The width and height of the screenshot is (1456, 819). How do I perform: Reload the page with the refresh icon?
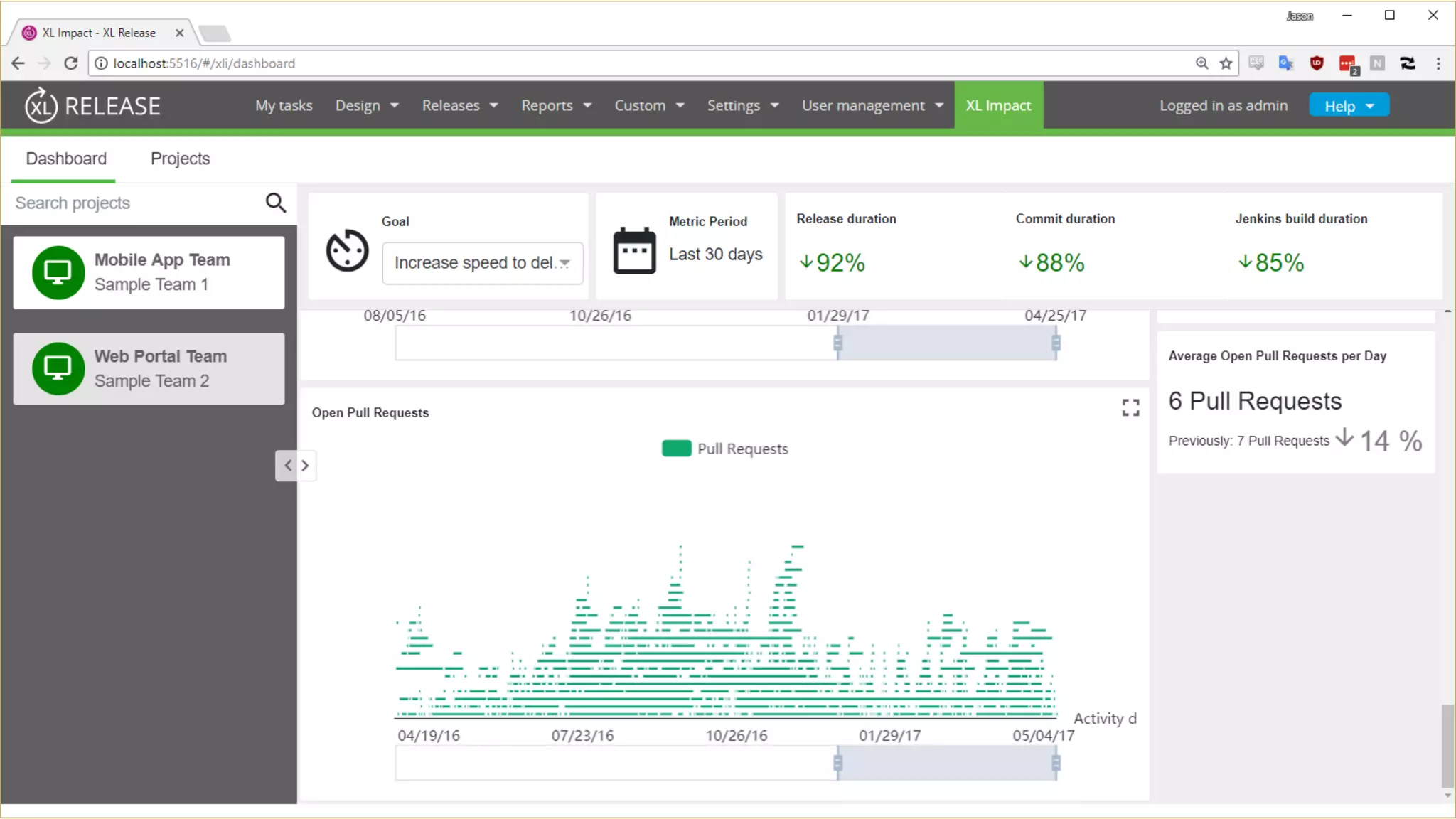(70, 63)
